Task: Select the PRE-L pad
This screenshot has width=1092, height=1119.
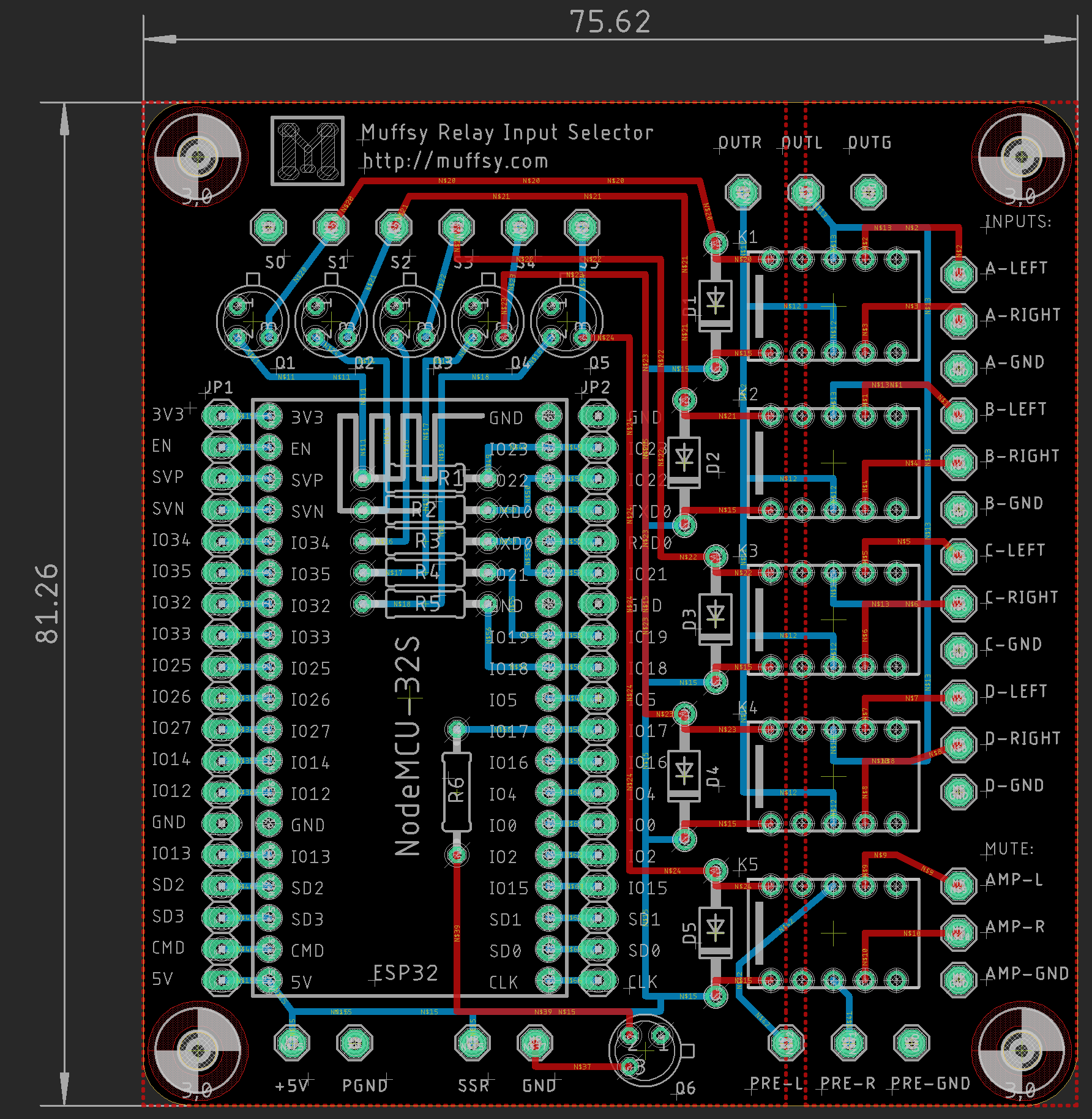Action: coord(786,1042)
